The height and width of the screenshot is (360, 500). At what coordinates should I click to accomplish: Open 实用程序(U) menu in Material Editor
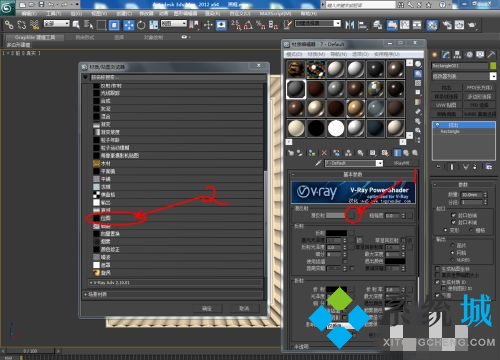coord(387,54)
